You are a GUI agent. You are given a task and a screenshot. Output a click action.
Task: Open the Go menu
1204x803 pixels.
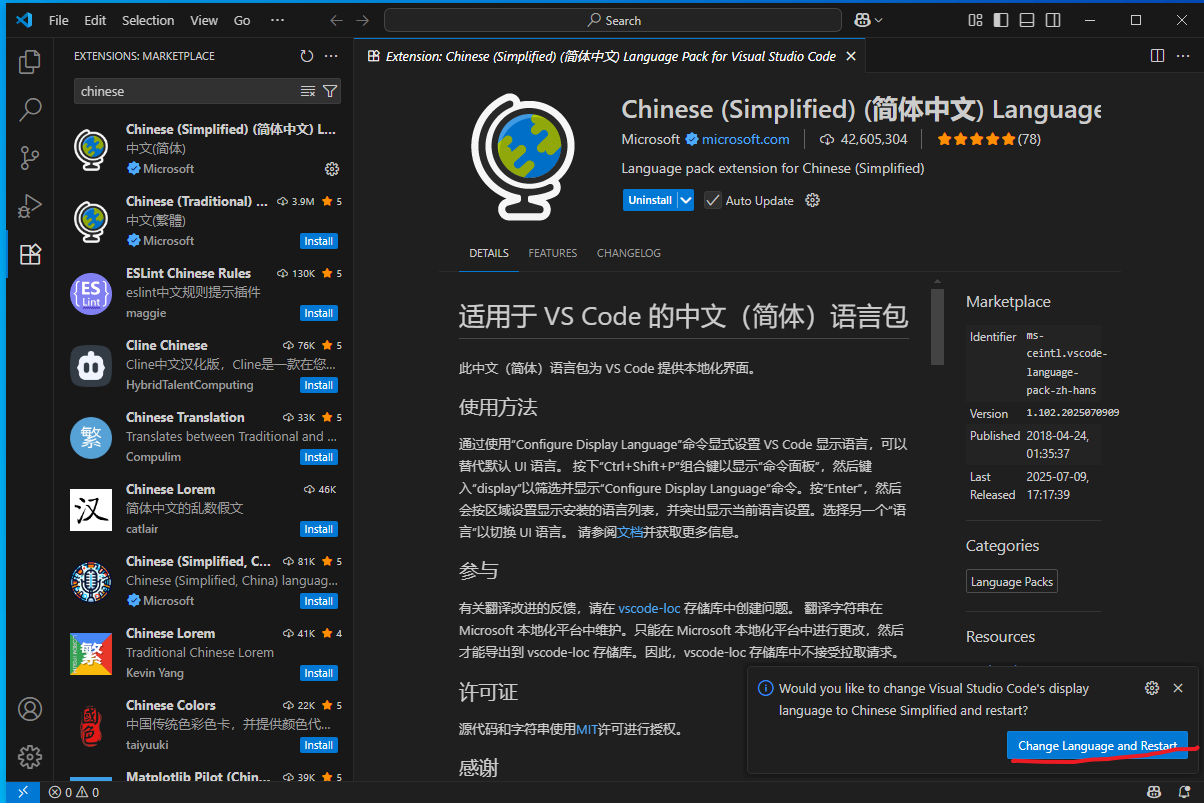pos(242,20)
